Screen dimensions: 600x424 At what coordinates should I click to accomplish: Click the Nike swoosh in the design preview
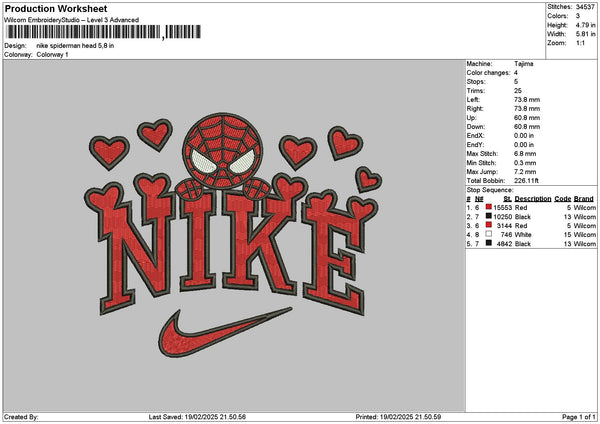225,332
